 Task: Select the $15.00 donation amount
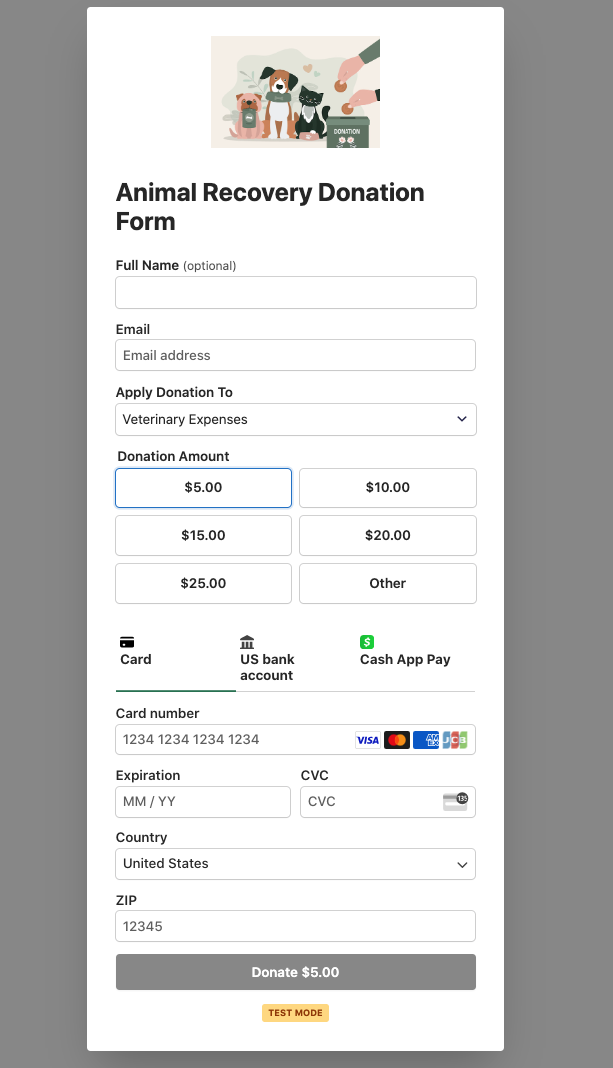(204, 535)
